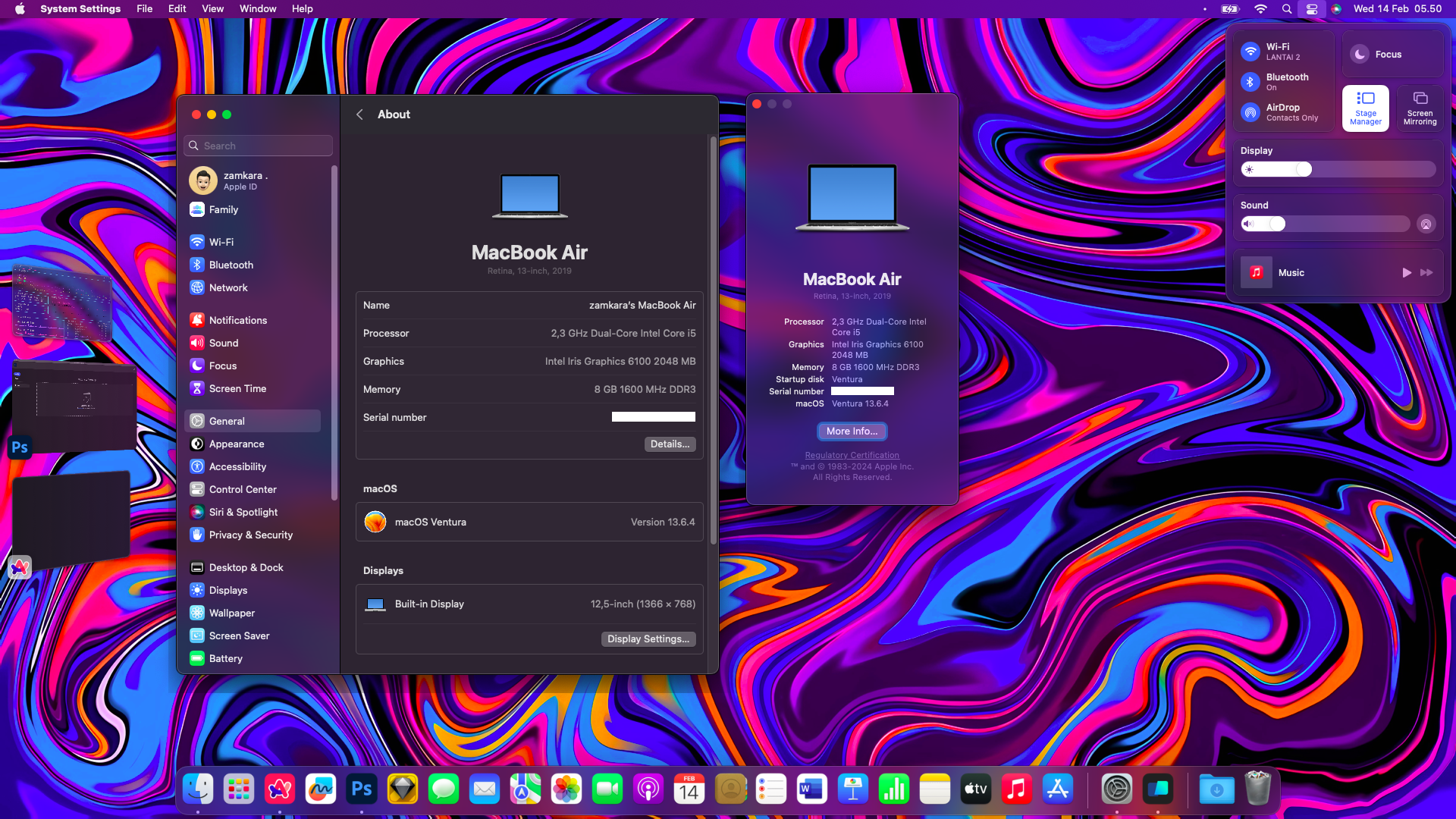Turn off Bluetooth in Control Center
1456x819 pixels.
1250,82
